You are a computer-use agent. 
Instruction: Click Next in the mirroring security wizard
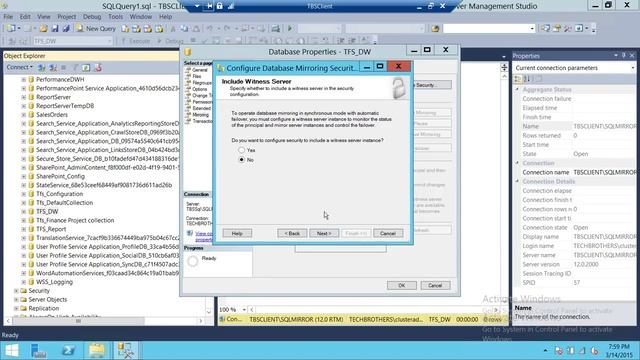click(x=324, y=233)
